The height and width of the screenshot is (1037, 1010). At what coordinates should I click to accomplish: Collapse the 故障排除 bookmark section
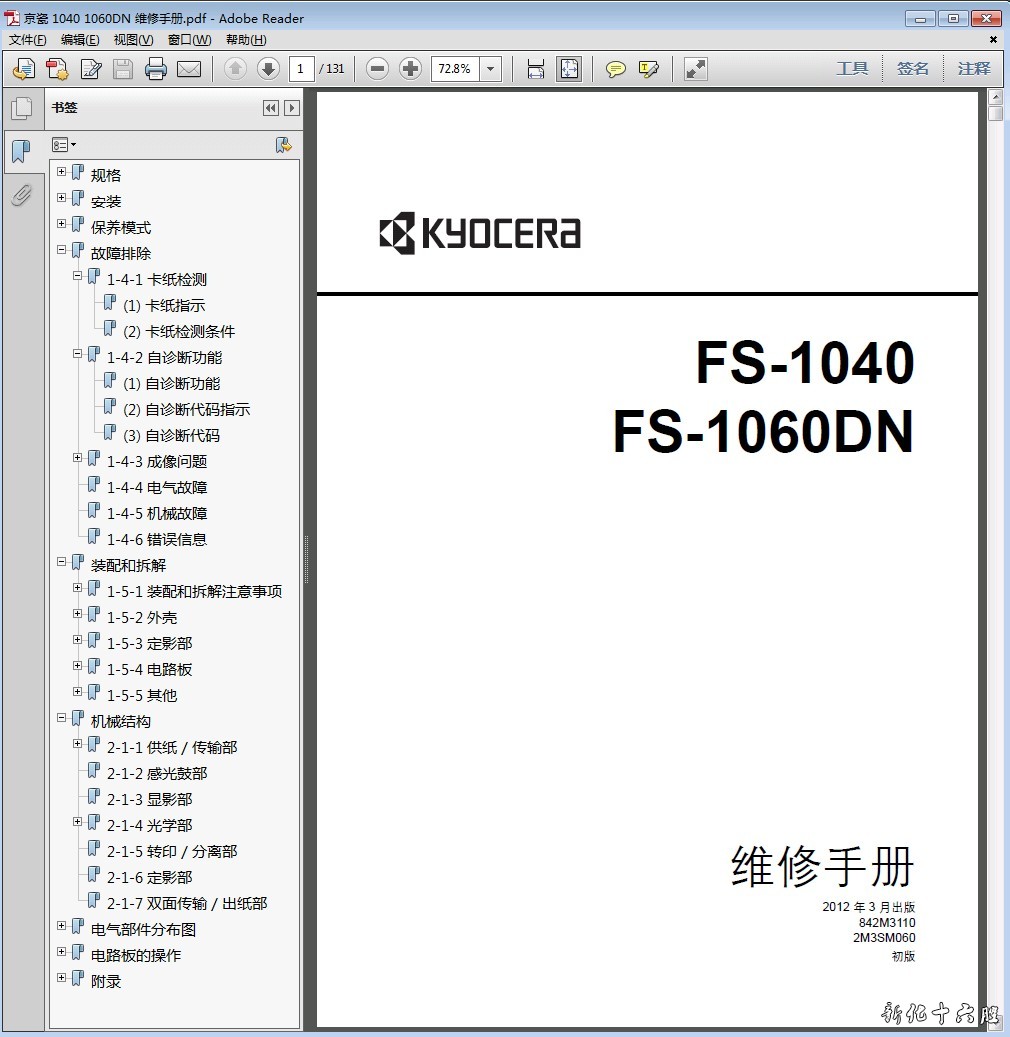coord(62,250)
